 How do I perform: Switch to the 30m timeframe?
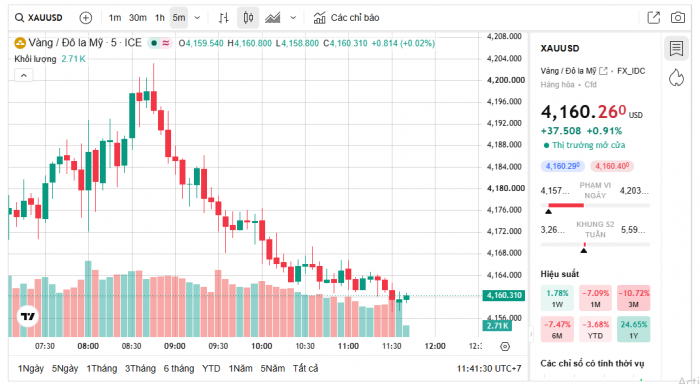click(x=138, y=18)
